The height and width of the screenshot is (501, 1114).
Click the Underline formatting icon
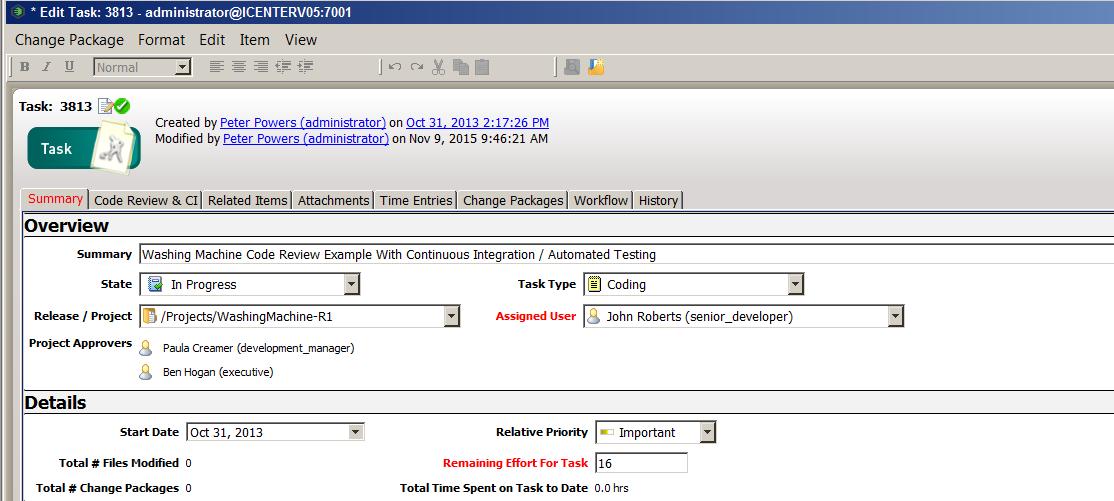(x=69, y=67)
